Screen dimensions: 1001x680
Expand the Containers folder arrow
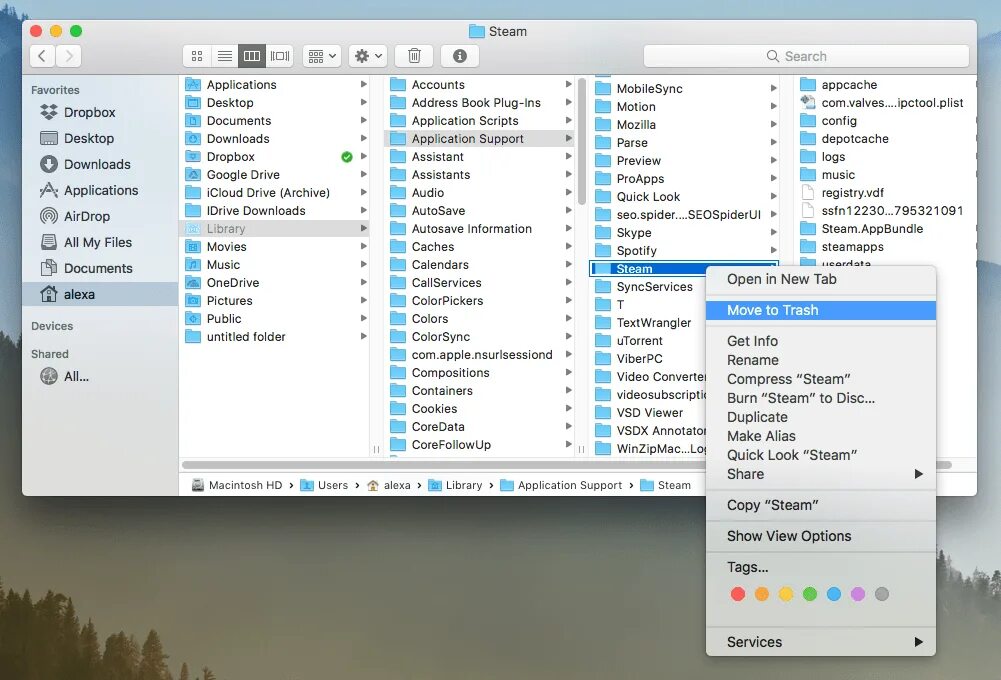pos(568,390)
